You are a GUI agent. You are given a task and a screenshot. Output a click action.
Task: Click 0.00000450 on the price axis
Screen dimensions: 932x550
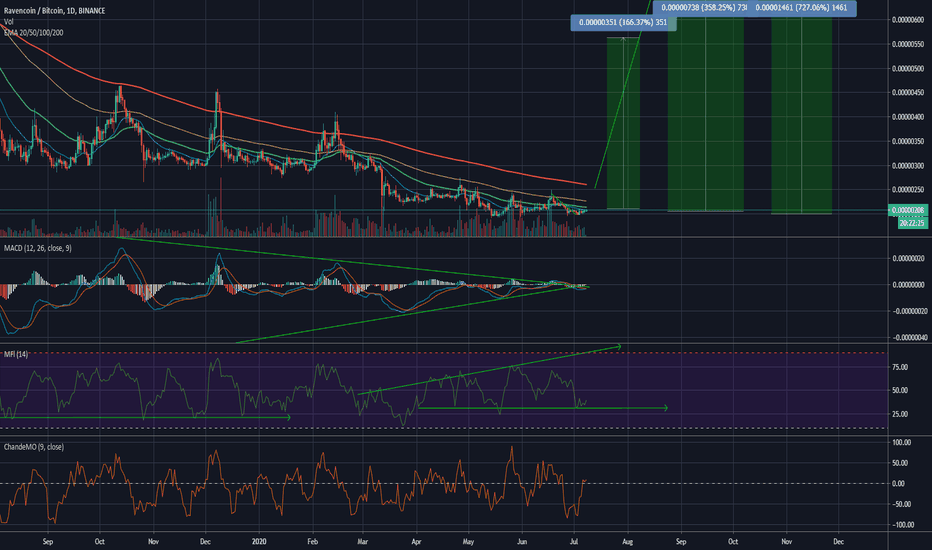(x=908, y=92)
